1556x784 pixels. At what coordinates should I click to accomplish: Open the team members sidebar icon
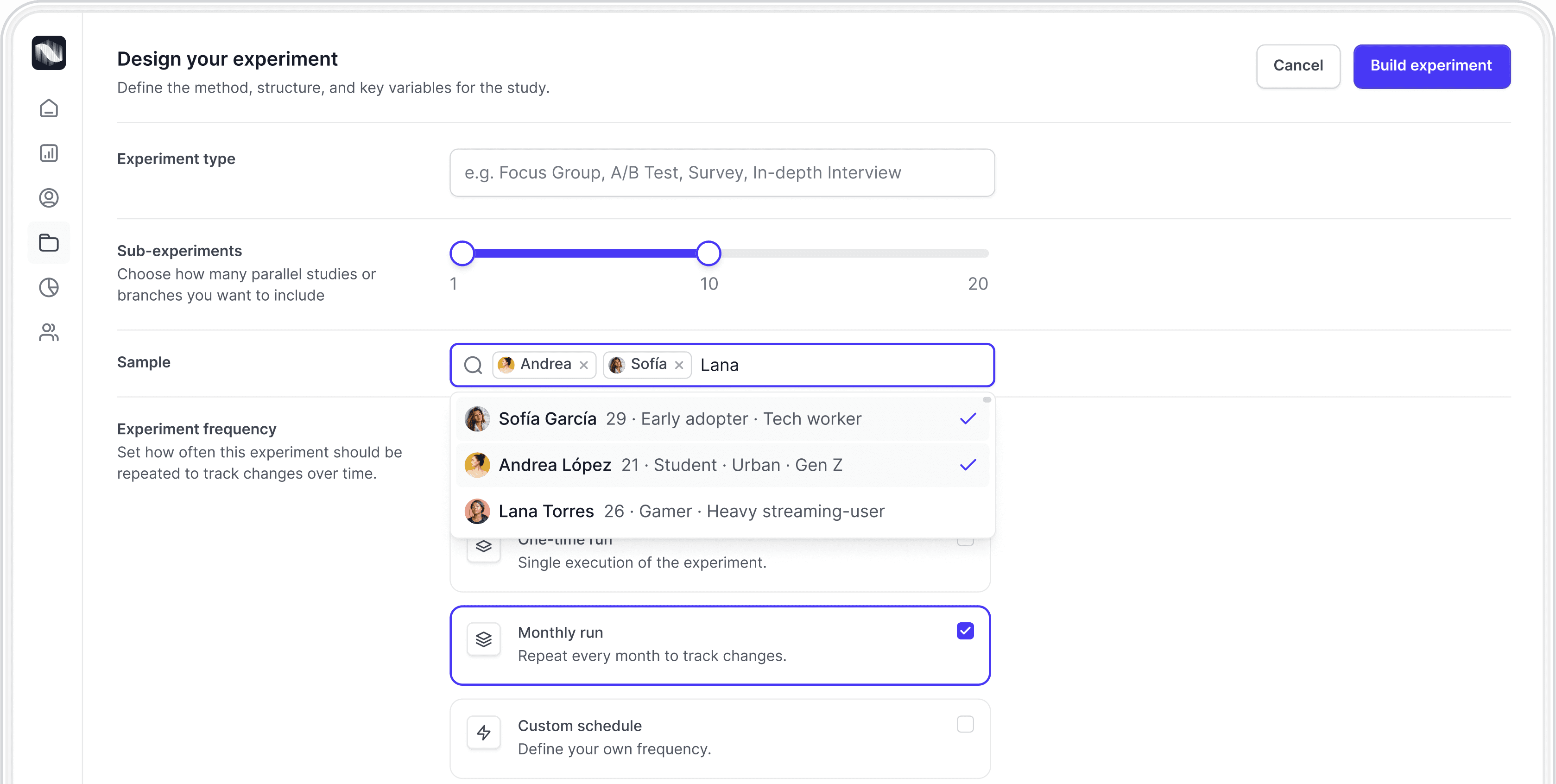click(x=49, y=332)
